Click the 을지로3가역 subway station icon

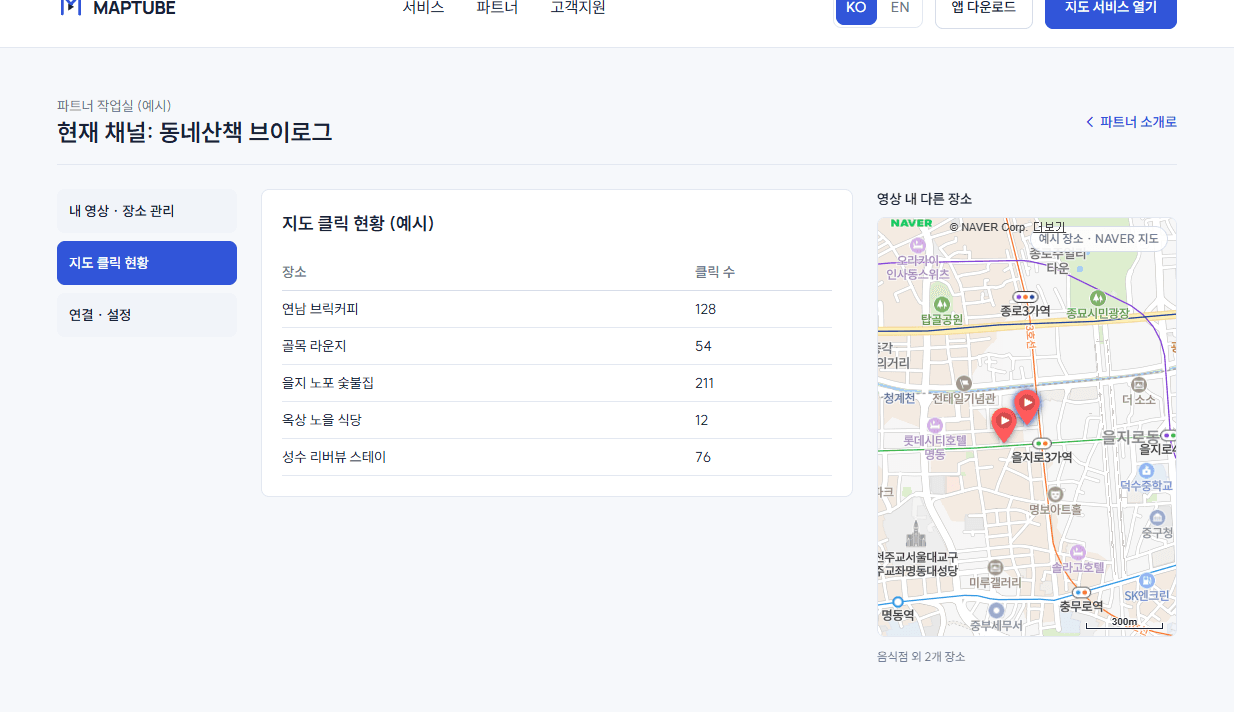pos(1041,443)
